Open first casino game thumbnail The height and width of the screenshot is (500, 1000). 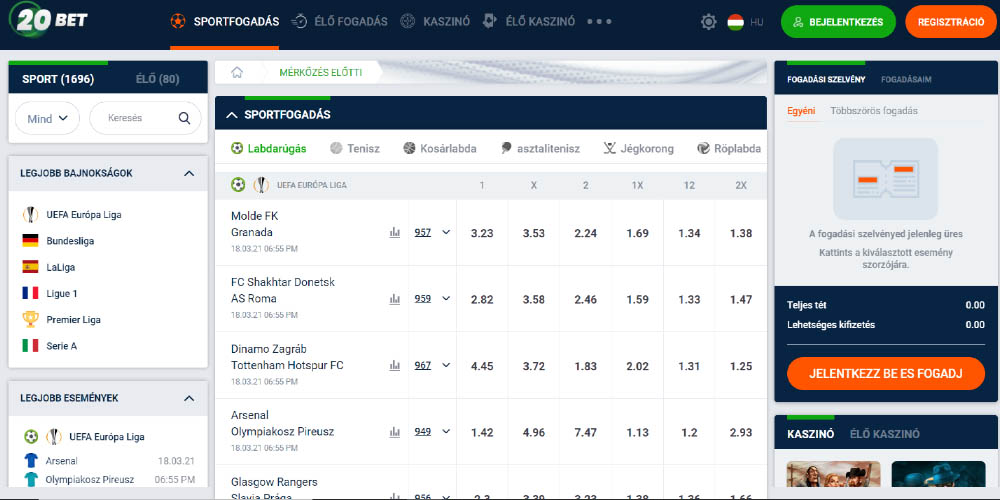[834, 474]
